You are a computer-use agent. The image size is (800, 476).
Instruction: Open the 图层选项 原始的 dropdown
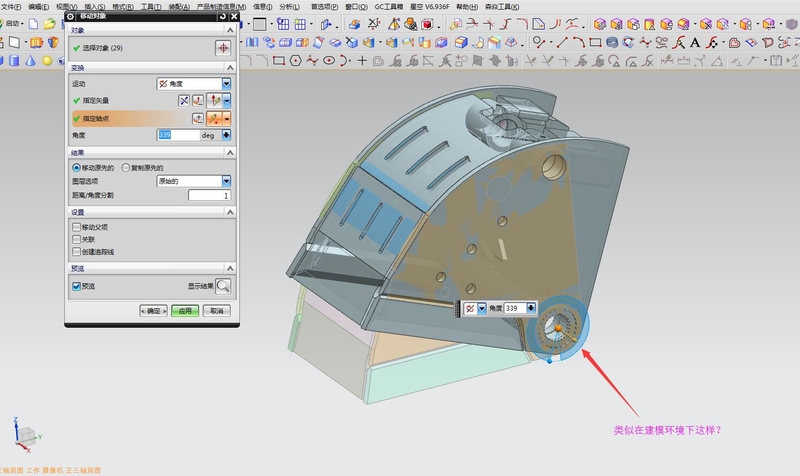[x=194, y=181]
